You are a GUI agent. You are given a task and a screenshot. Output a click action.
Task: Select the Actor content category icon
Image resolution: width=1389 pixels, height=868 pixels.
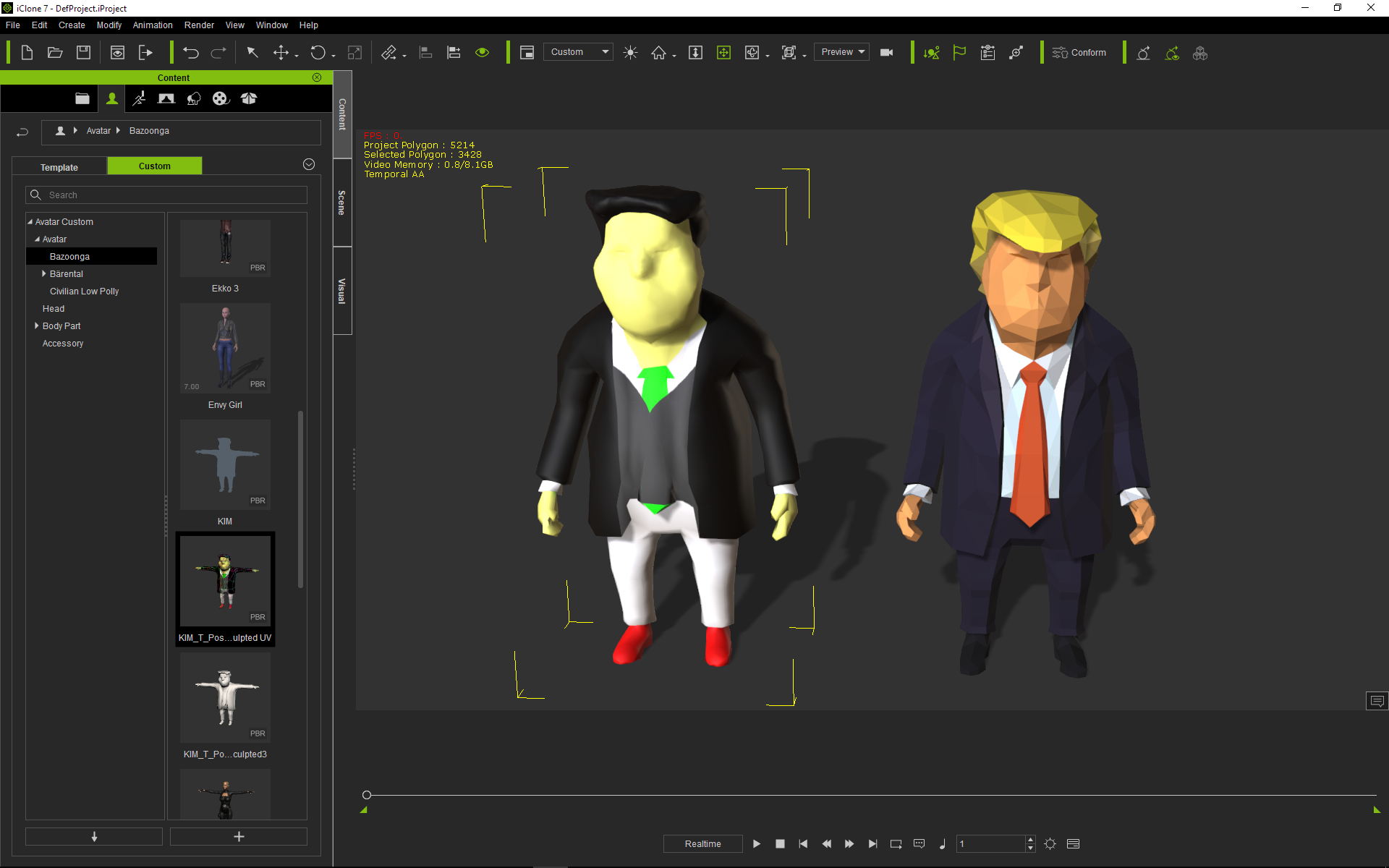pos(112,98)
